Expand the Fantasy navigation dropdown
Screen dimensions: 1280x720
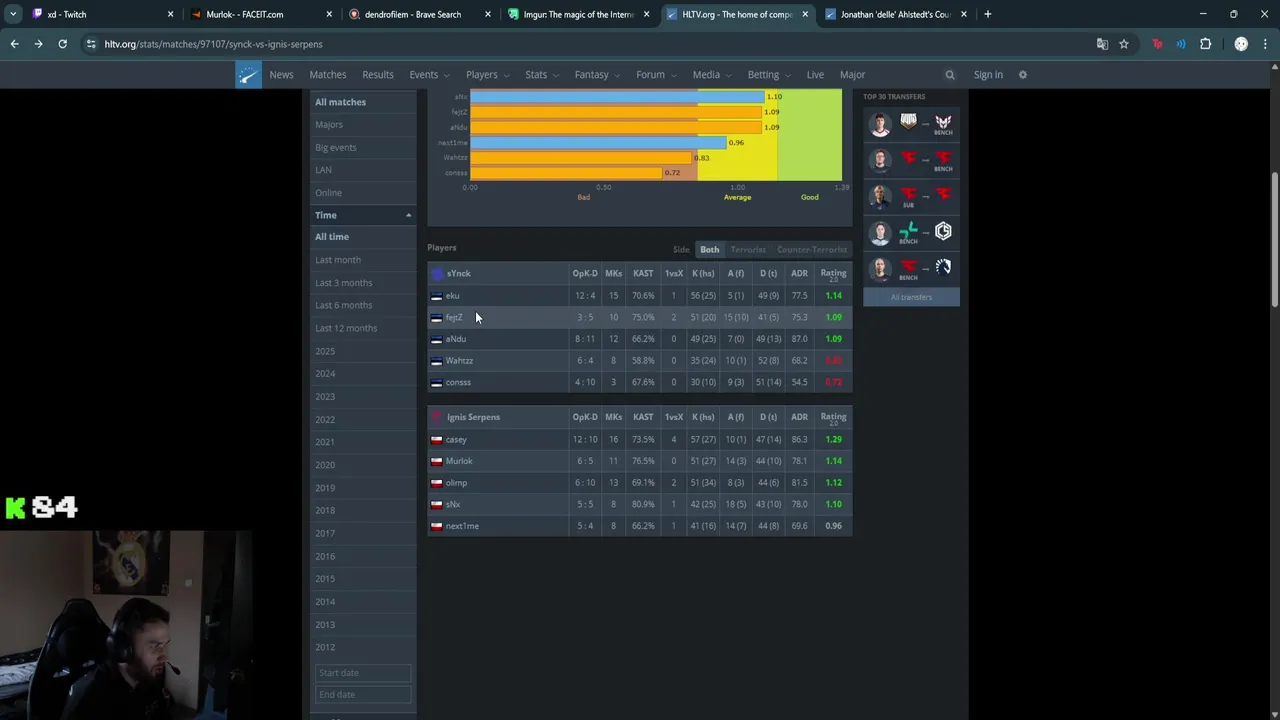tap(597, 75)
